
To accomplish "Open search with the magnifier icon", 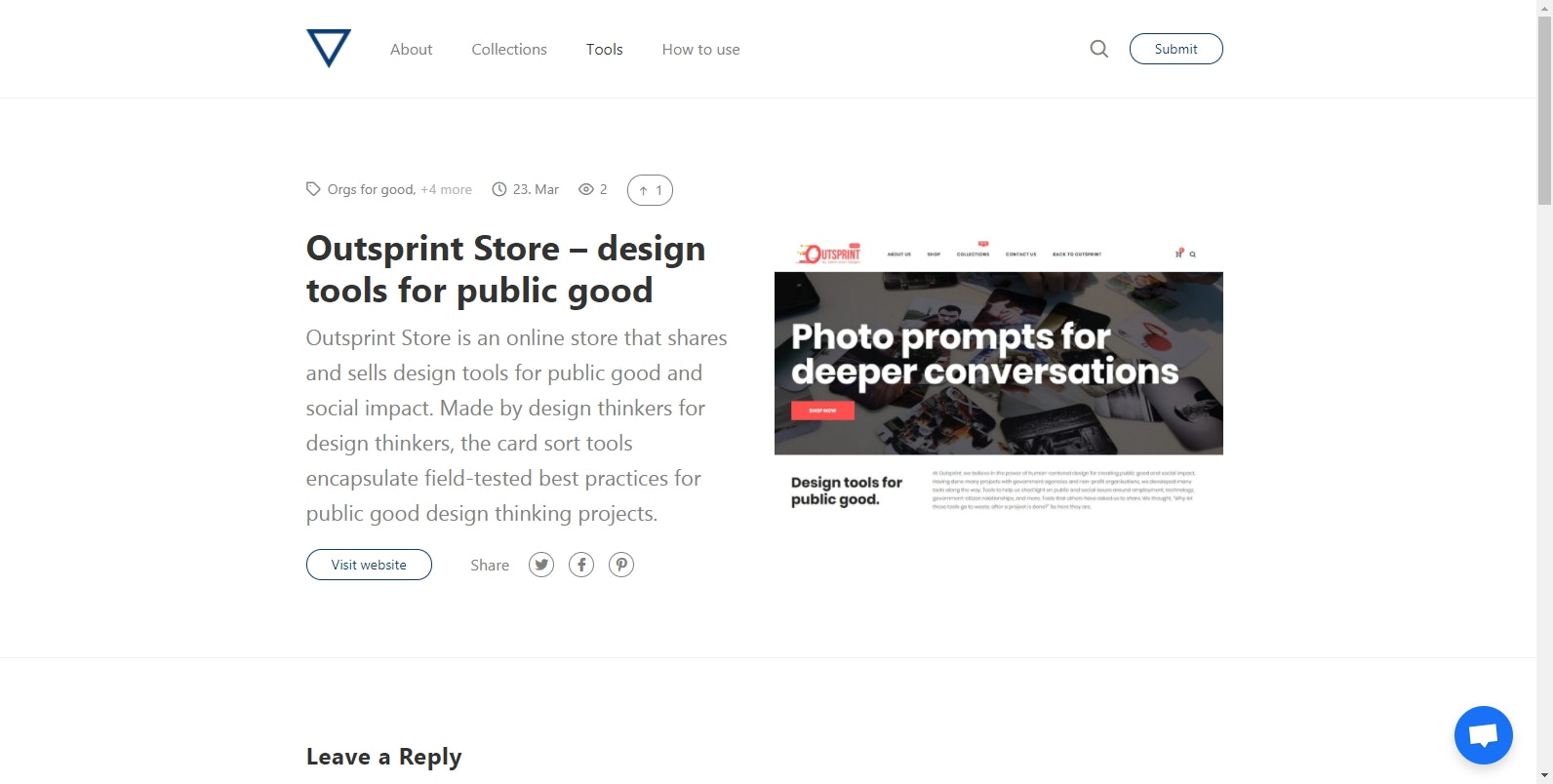I will coord(1099,49).
